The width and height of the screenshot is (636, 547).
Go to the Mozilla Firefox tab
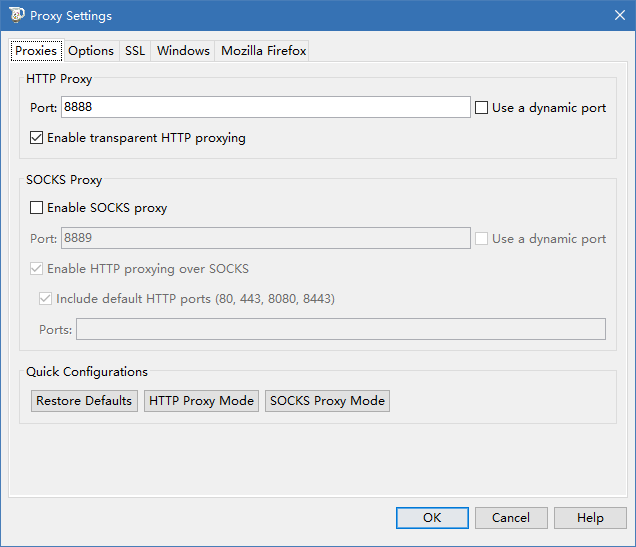tap(263, 51)
